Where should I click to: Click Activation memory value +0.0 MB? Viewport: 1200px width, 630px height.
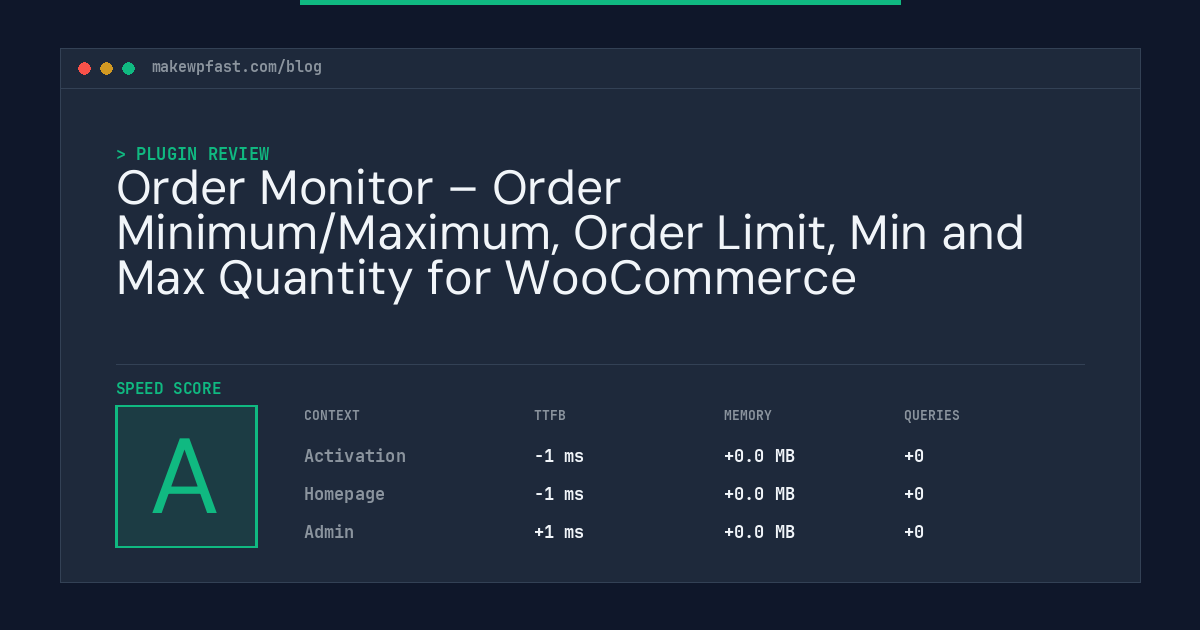pyautogui.click(x=759, y=456)
